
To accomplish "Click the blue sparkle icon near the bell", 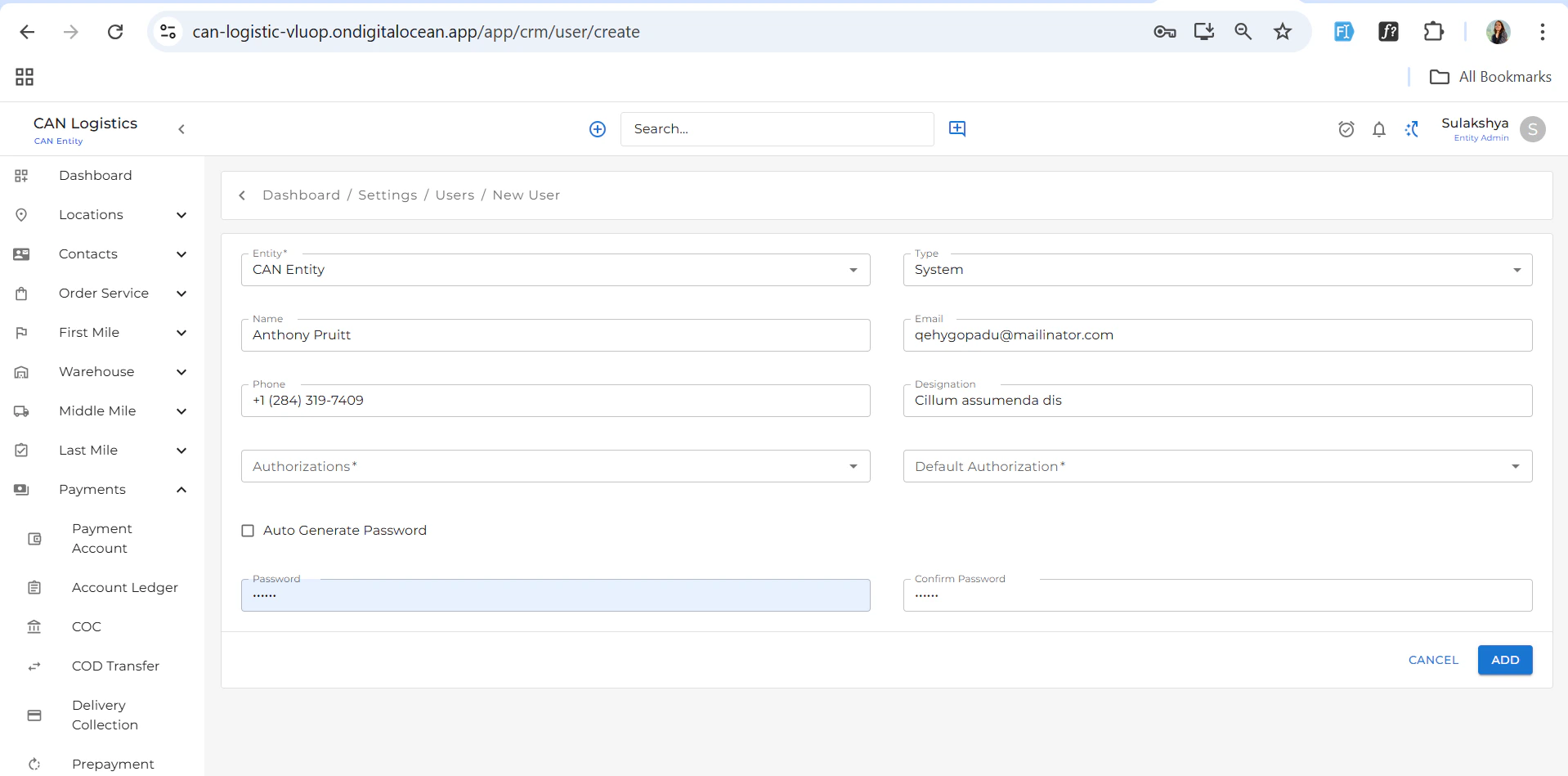I will (1412, 129).
